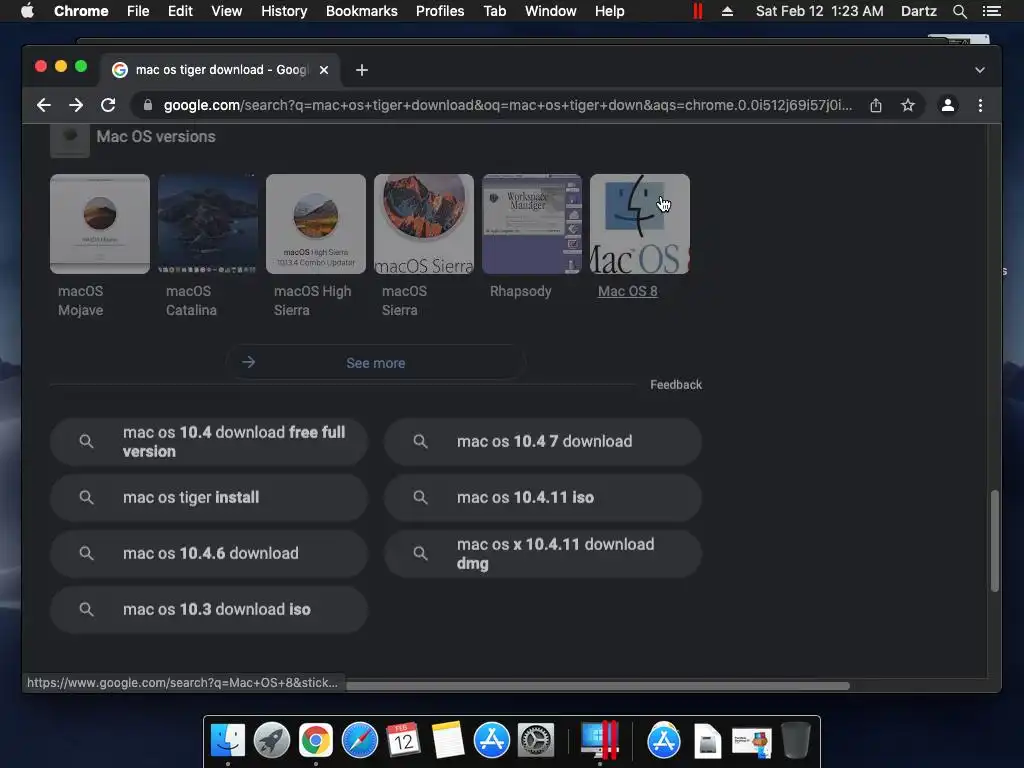Screen dimensions: 1024x768
Task: Open the Profiles menu
Action: (x=440, y=11)
